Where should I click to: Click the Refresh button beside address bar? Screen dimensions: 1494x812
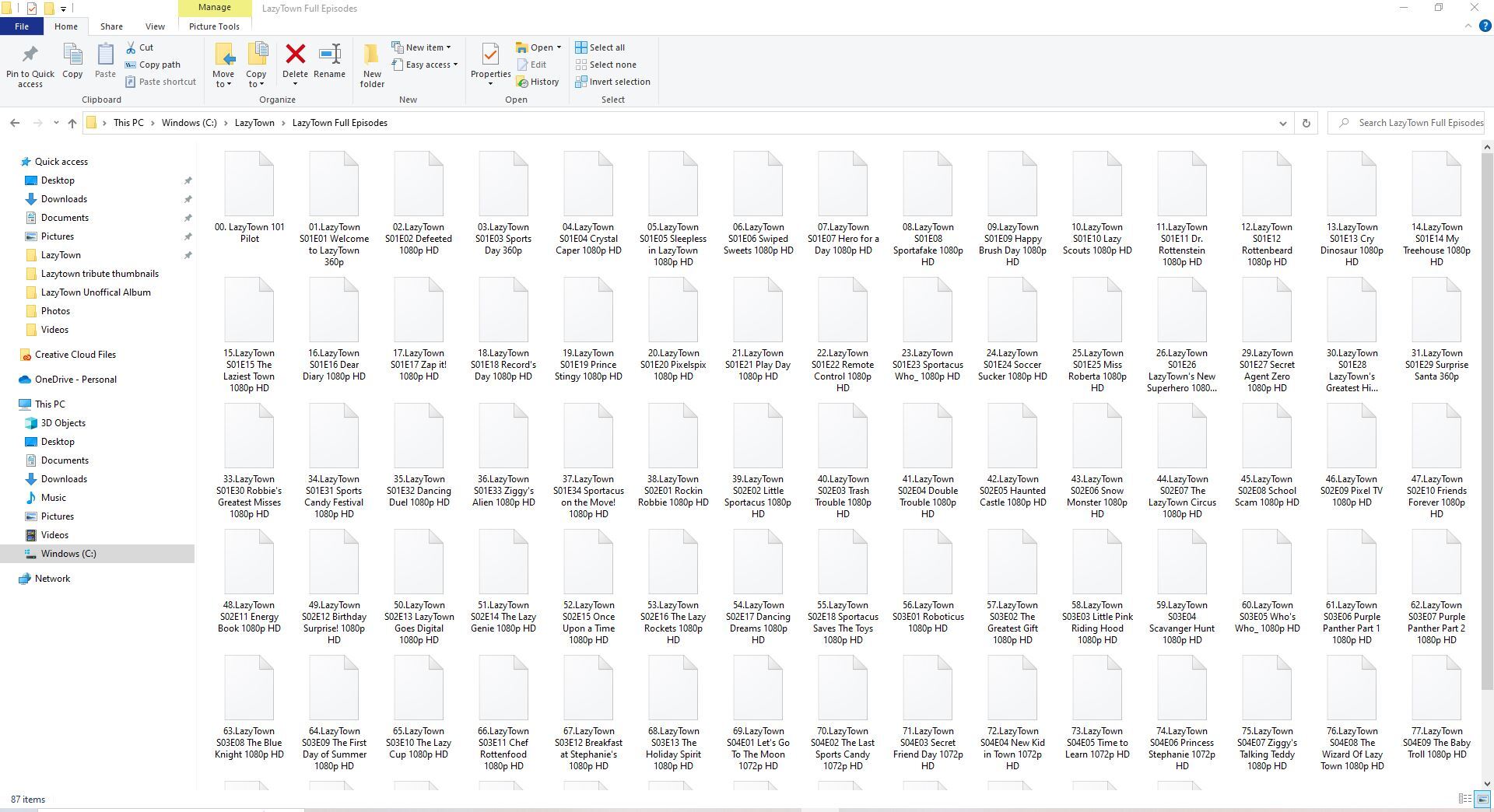click(1306, 123)
